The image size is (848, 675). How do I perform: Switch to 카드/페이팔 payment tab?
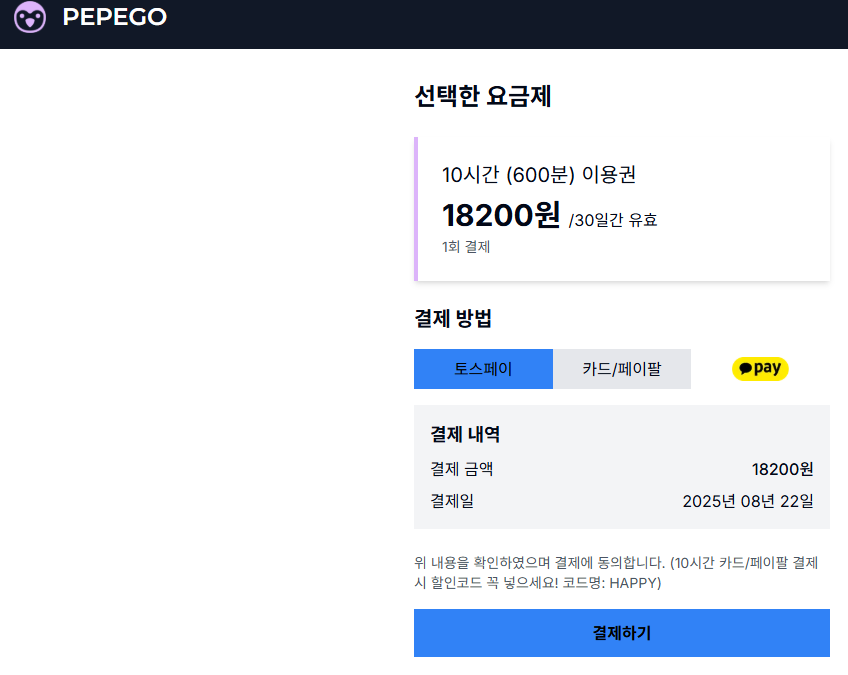pyautogui.click(x=622, y=369)
